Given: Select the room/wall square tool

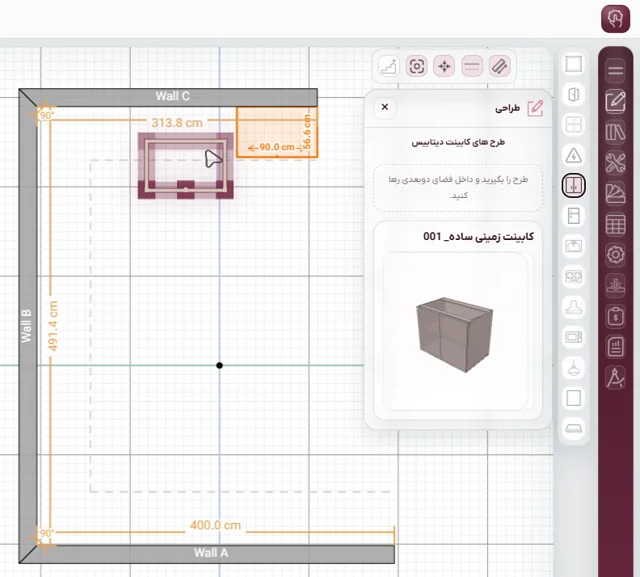Looking at the screenshot, I should 573,64.
